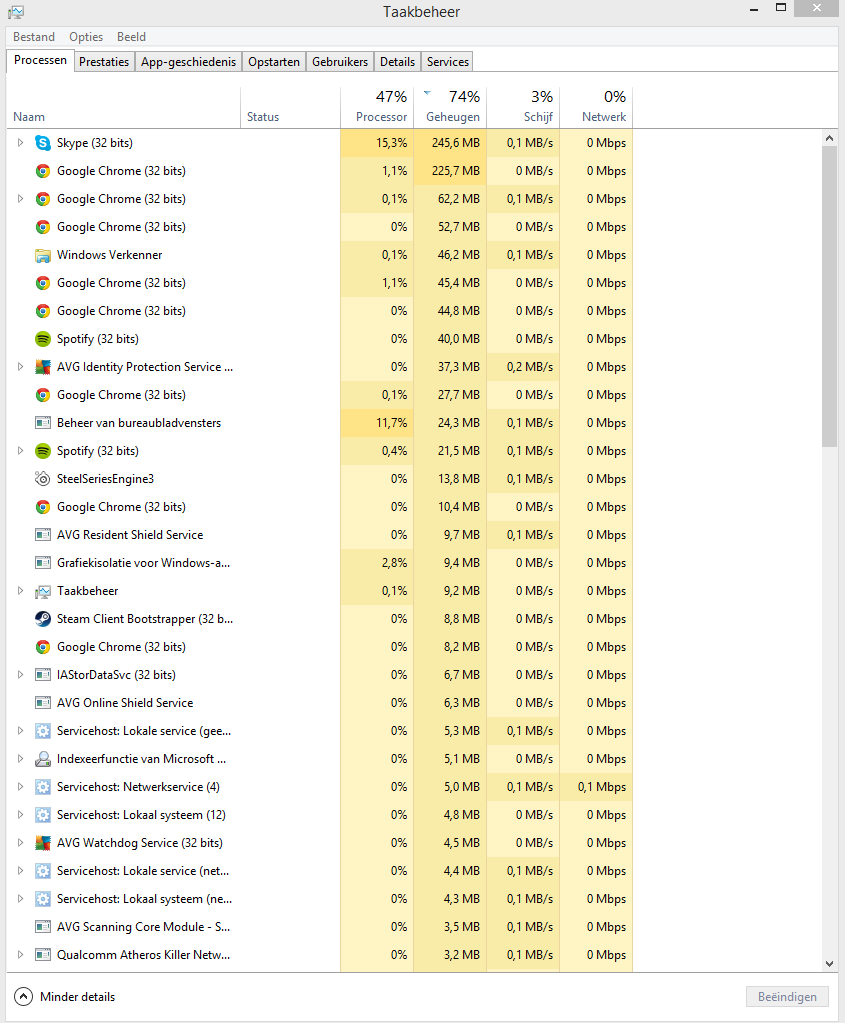The width and height of the screenshot is (845, 1023).
Task: Click the Chrome icon with 8,2 MB memory
Action: [42, 647]
